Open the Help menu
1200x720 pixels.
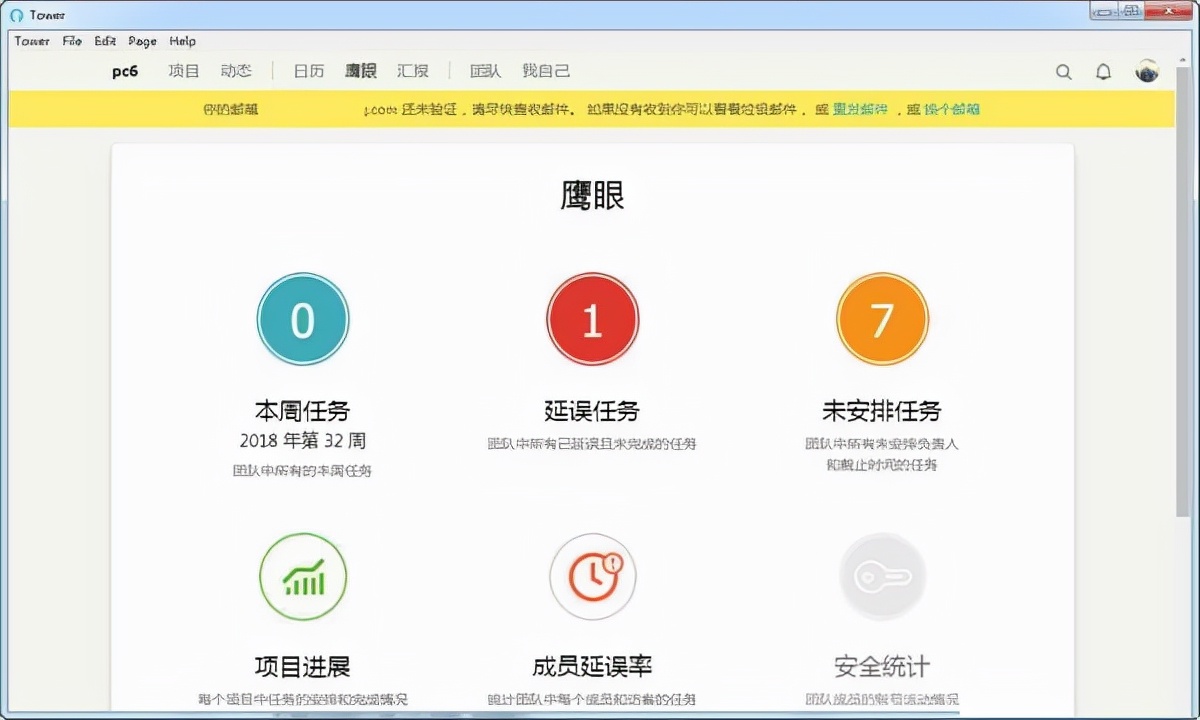(183, 41)
